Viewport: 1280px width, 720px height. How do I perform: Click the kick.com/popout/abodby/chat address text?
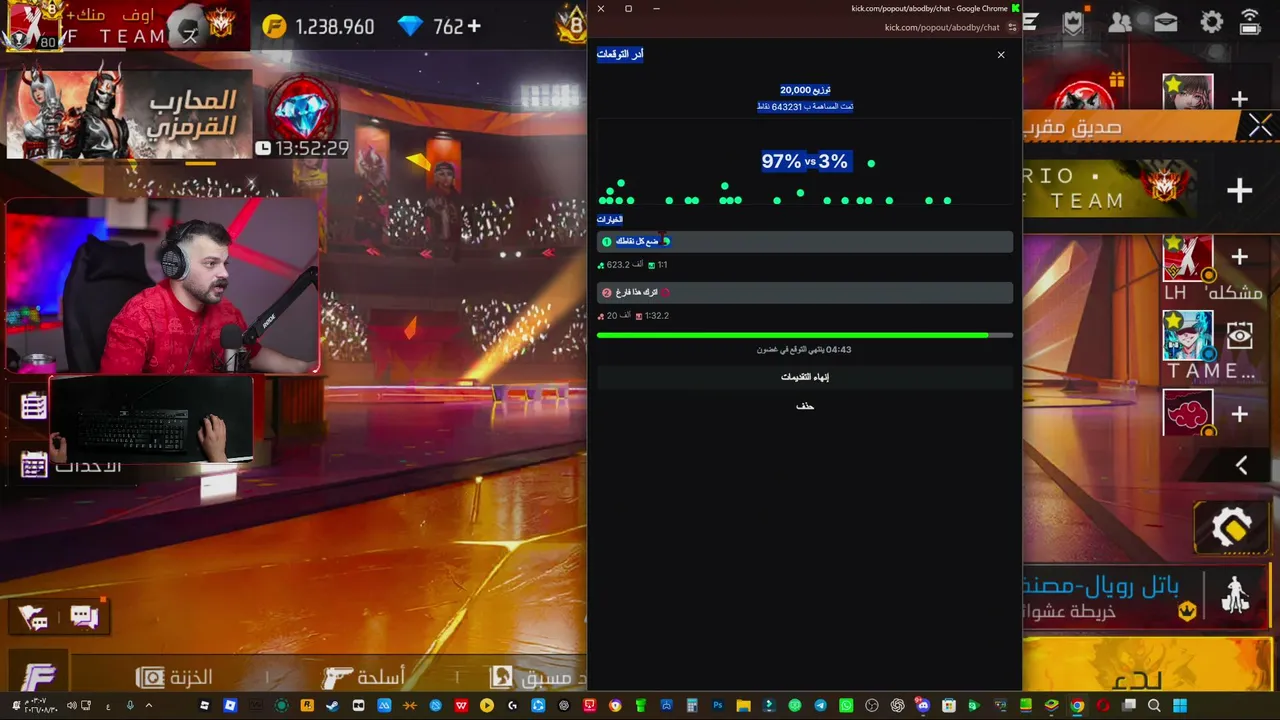coord(942,28)
